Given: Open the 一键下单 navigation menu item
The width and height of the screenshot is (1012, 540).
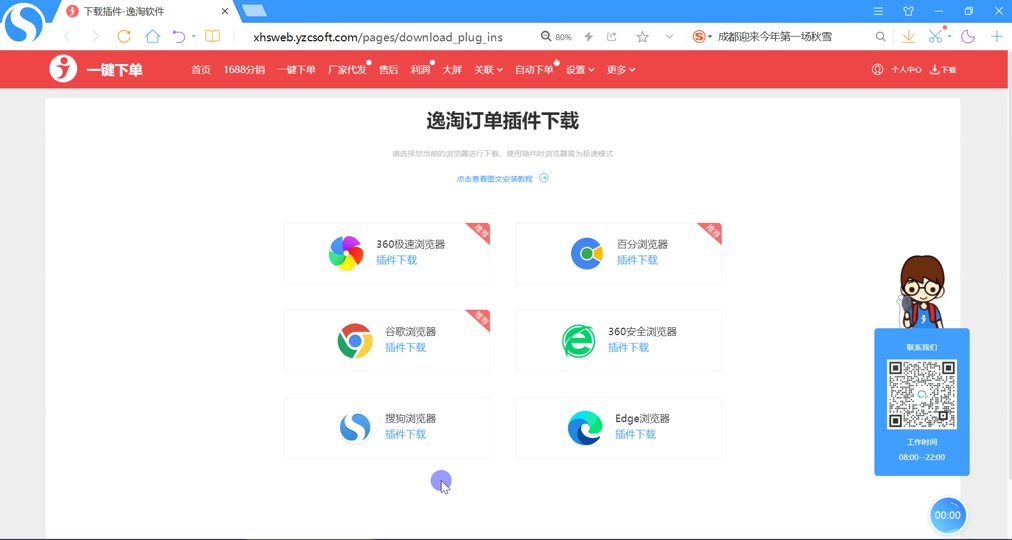Looking at the screenshot, I should [296, 70].
